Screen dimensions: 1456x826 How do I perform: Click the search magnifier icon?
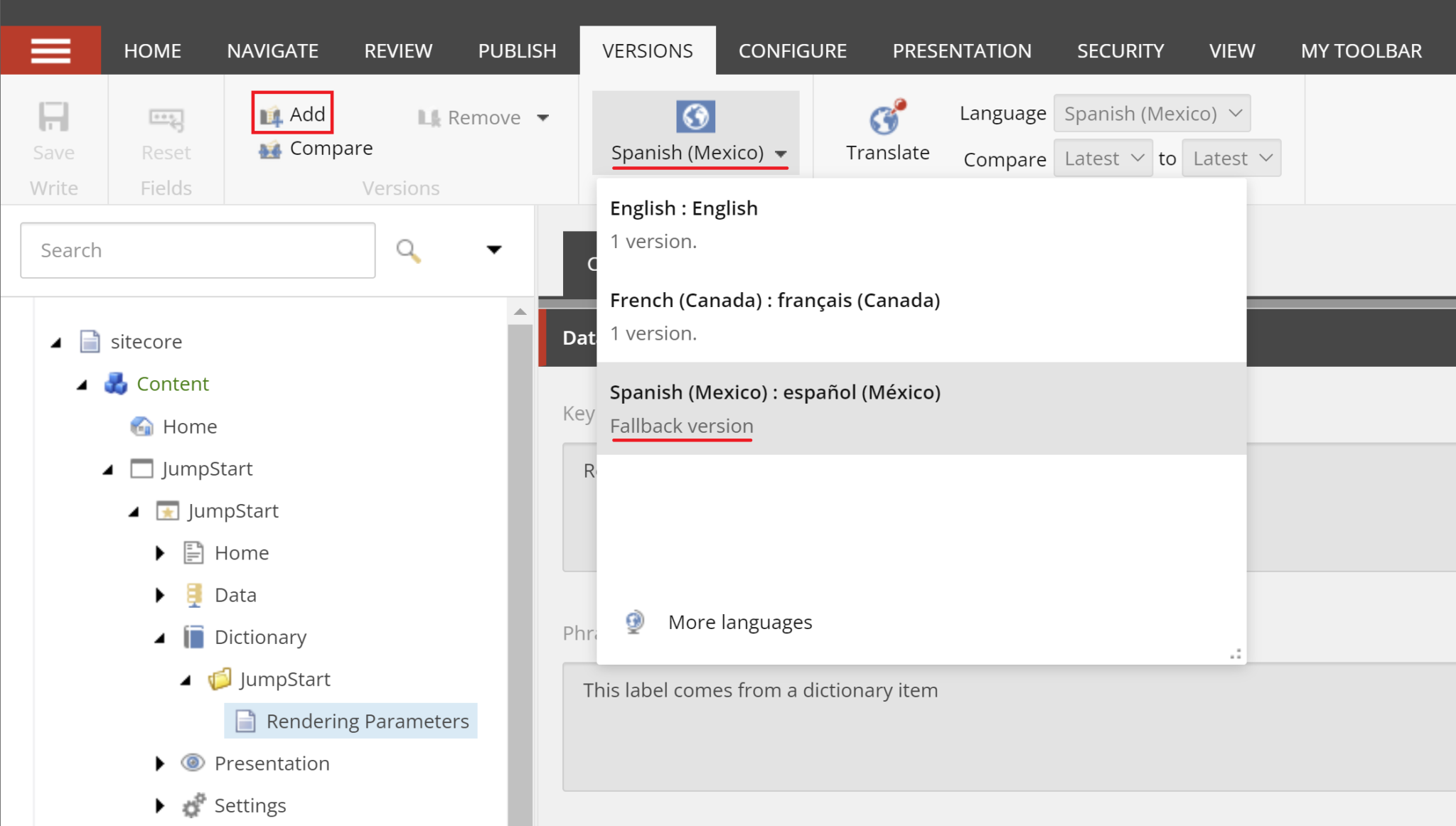407,250
